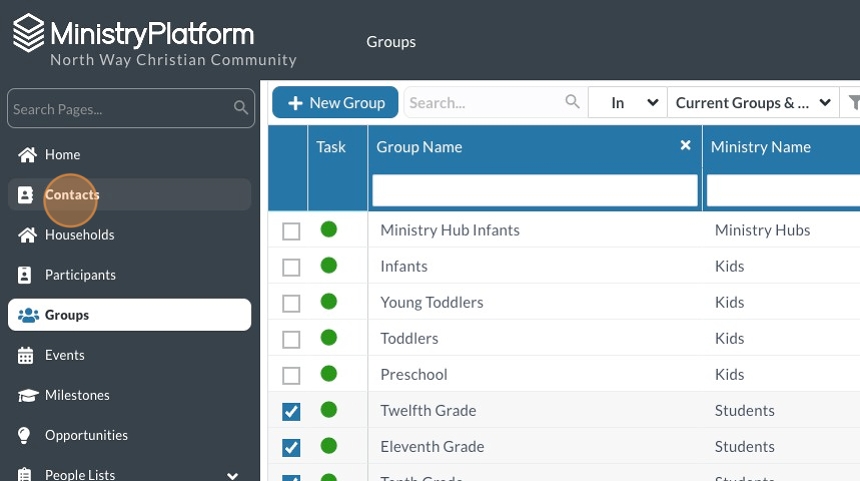Expand the People Lists menu chevron
The width and height of the screenshot is (860, 481).
(233, 476)
